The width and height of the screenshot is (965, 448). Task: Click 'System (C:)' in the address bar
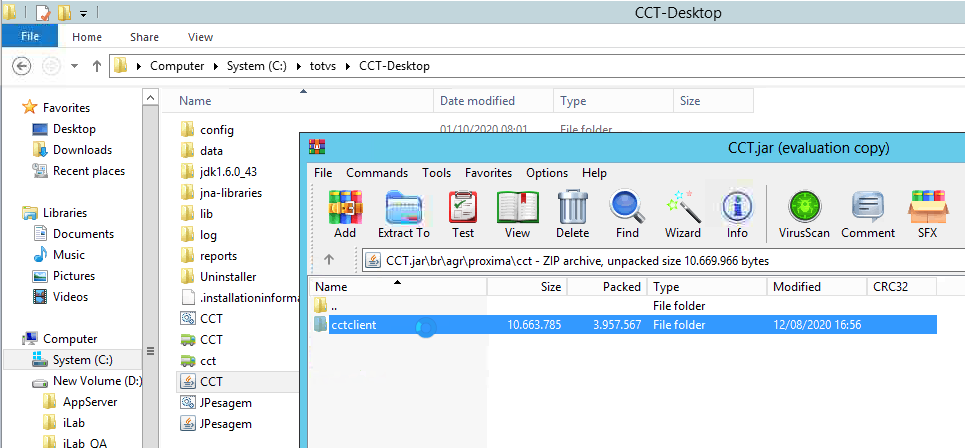(257, 66)
